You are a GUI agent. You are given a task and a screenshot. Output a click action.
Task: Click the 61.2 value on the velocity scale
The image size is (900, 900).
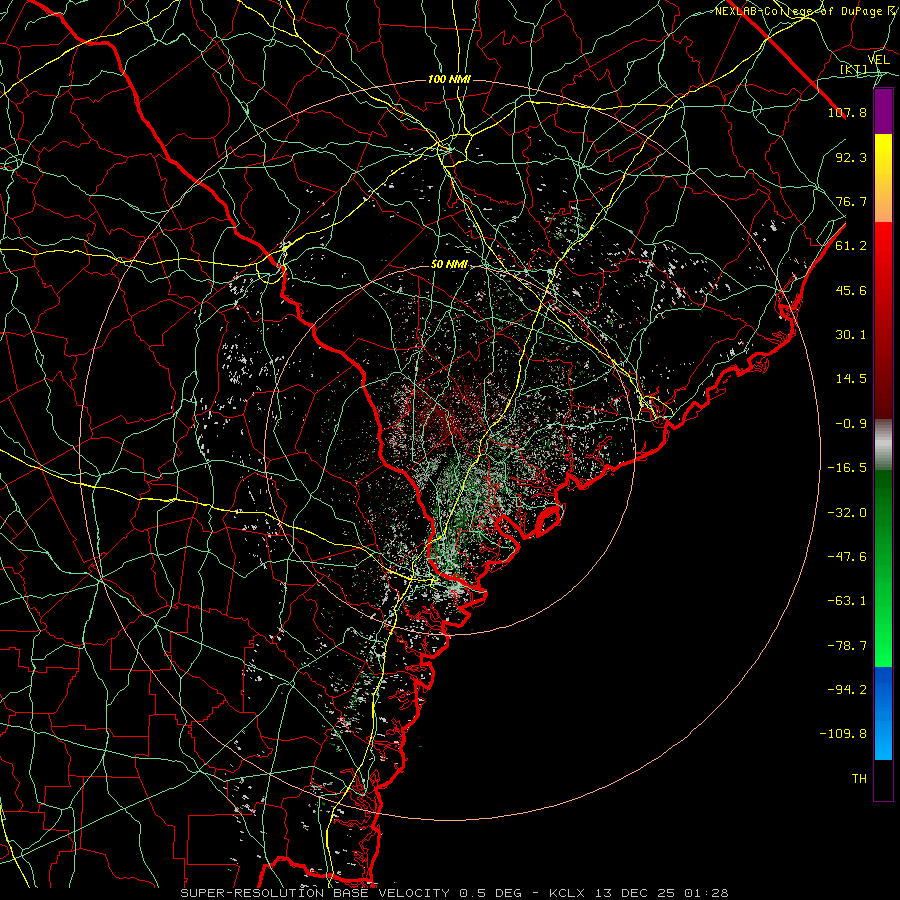pyautogui.click(x=851, y=246)
